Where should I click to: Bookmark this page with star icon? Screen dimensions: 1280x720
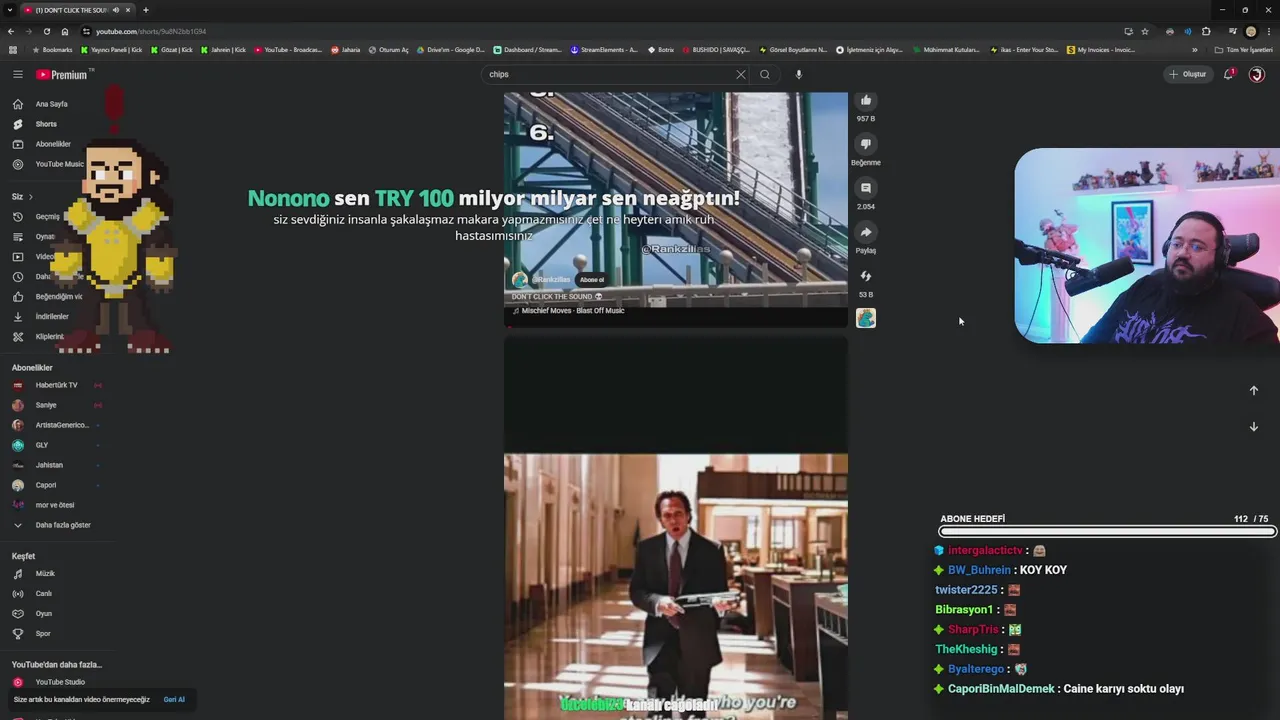point(1145,31)
